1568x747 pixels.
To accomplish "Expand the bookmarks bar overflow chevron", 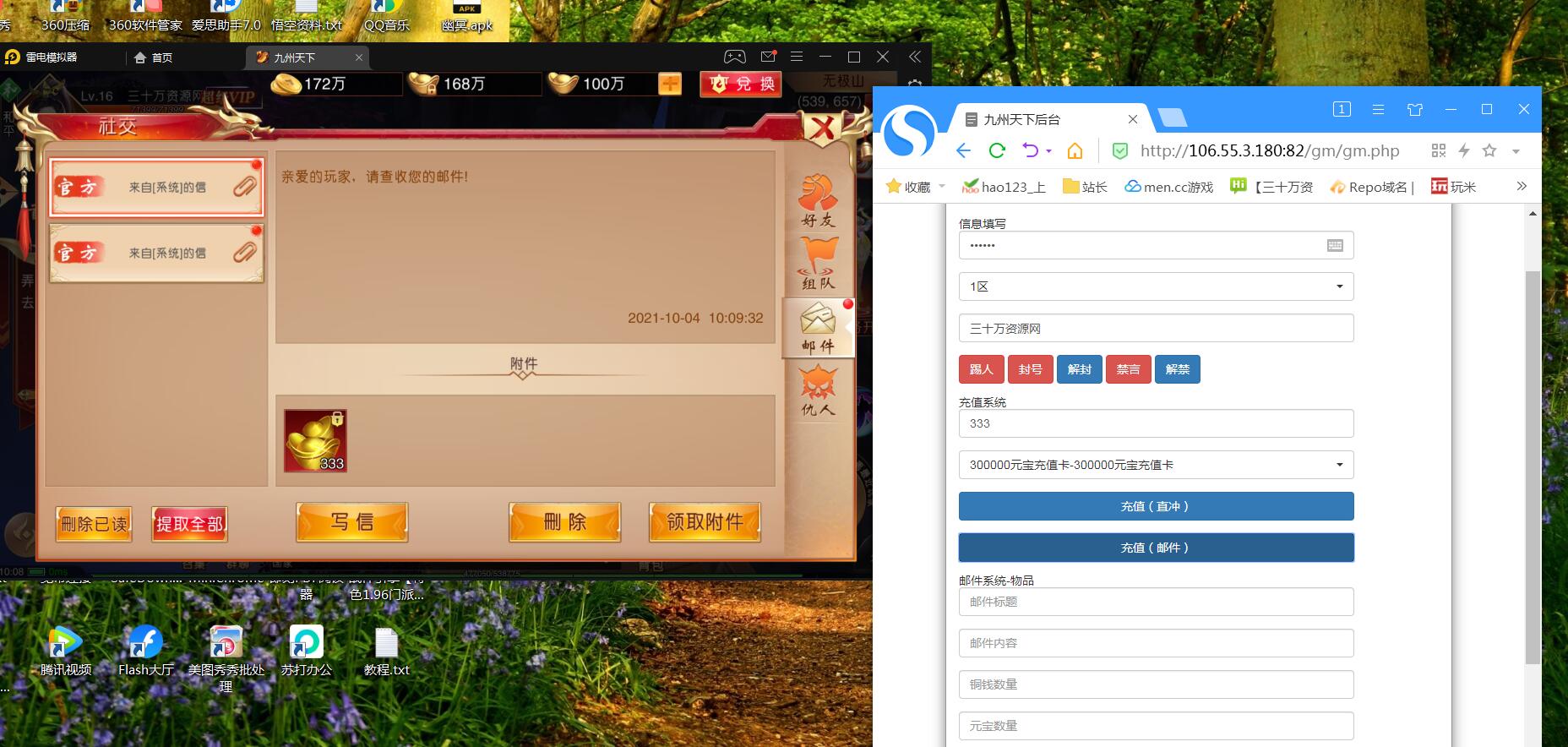I will tap(1522, 186).
